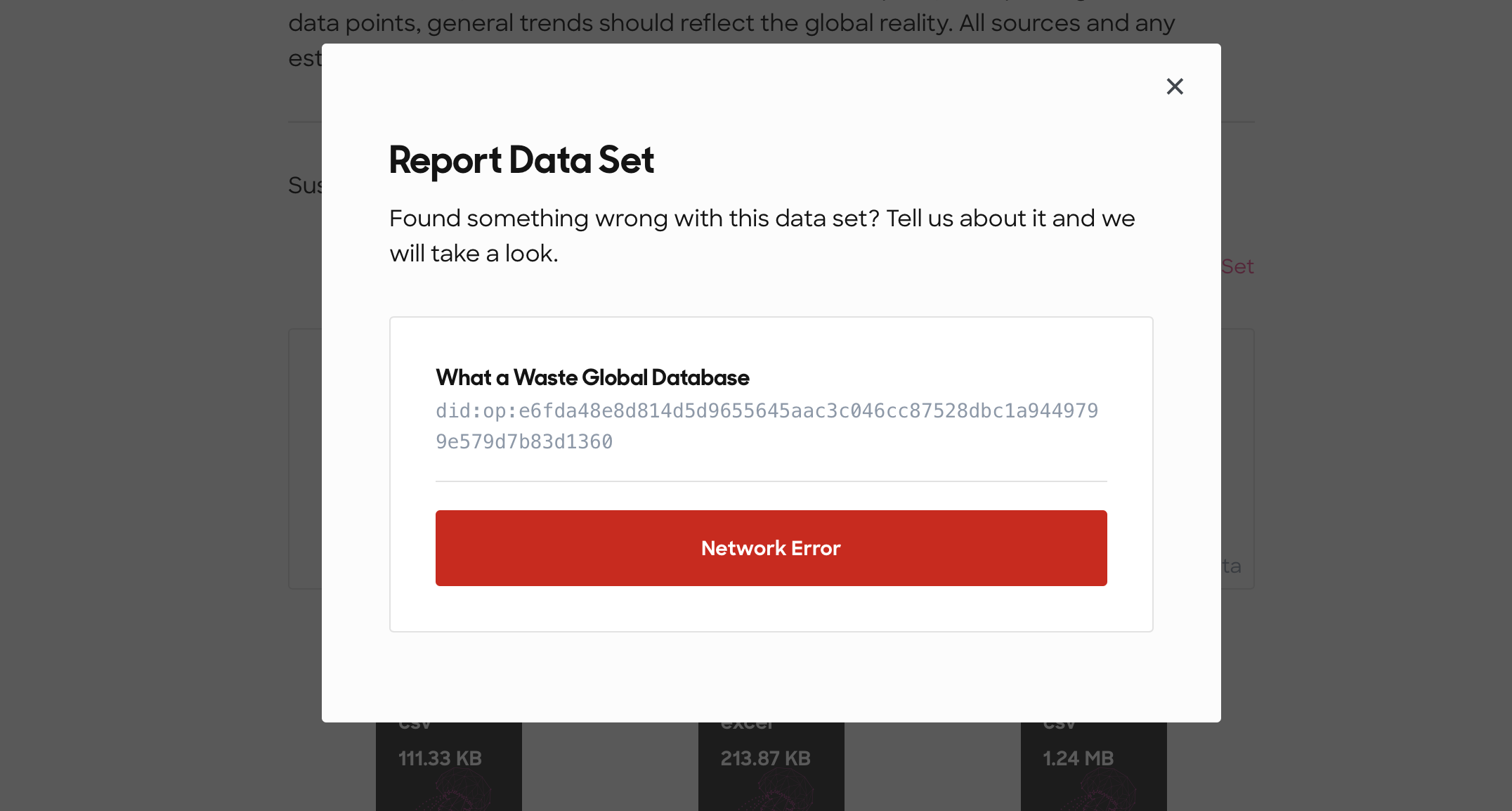Close the Report Data Set dialog

pos(1174,86)
